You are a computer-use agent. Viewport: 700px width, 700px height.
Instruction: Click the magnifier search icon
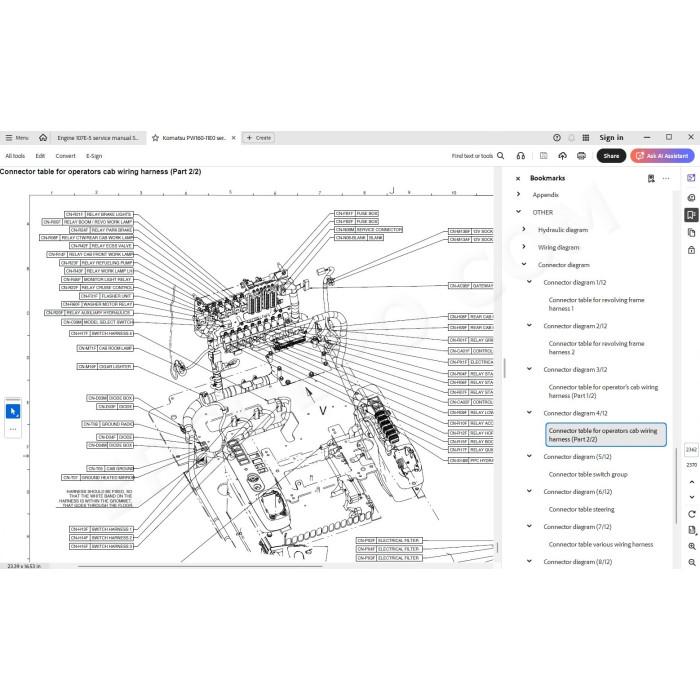coord(500,155)
